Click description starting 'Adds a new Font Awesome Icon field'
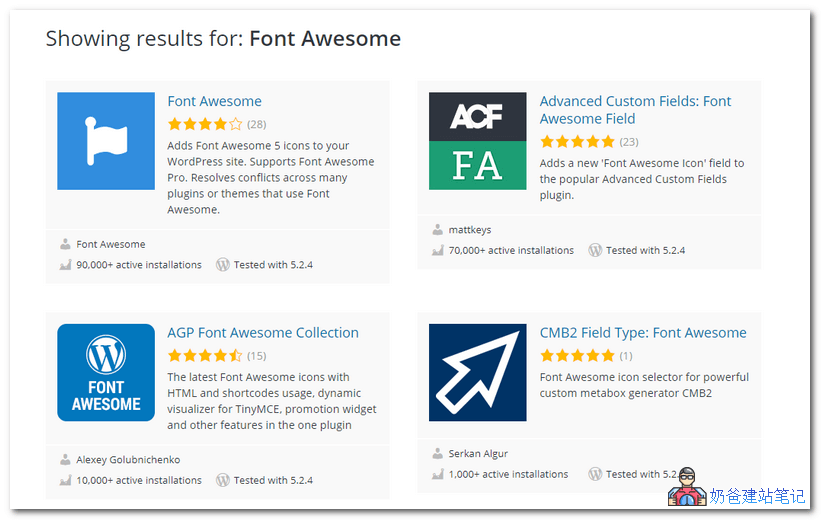Image resolution: width=821 pixels, height=520 pixels. (x=642, y=179)
